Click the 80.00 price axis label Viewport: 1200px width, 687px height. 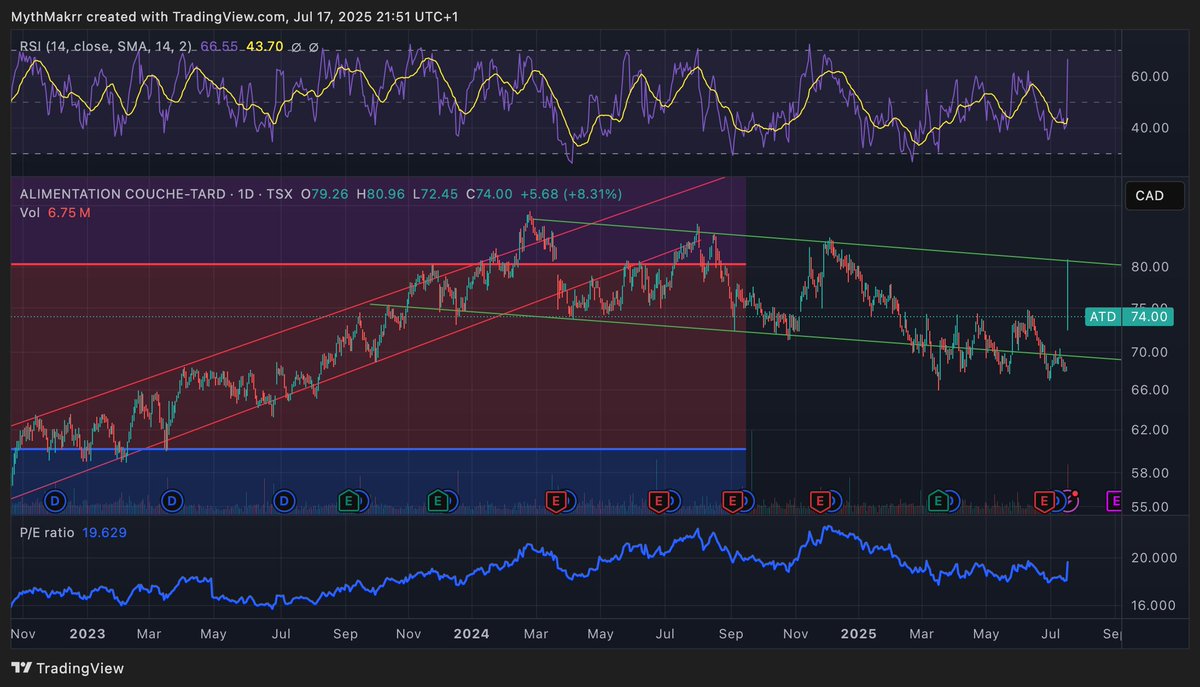[x=1151, y=266]
